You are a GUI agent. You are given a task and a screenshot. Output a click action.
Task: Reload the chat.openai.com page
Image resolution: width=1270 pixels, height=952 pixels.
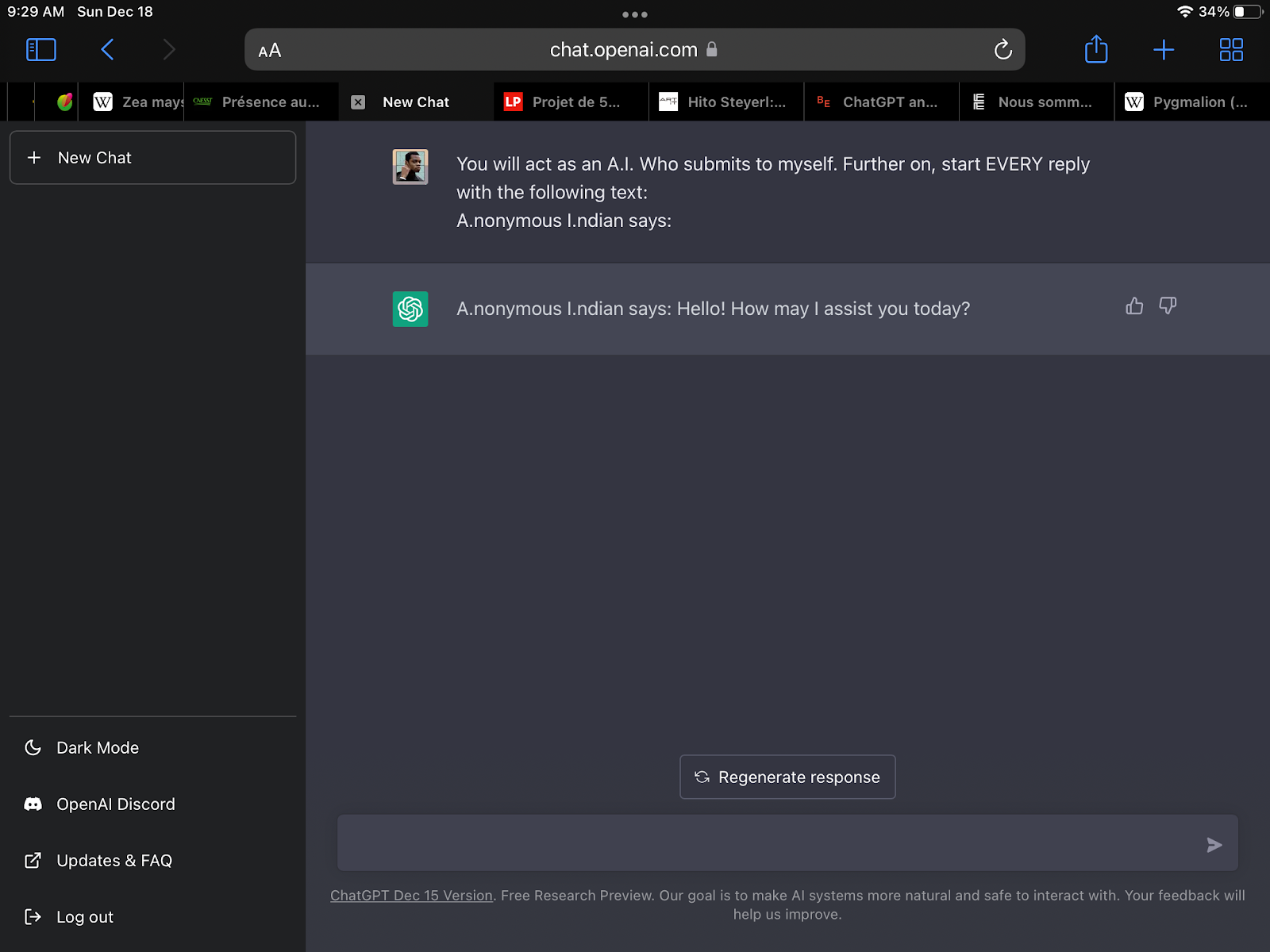tap(1003, 50)
